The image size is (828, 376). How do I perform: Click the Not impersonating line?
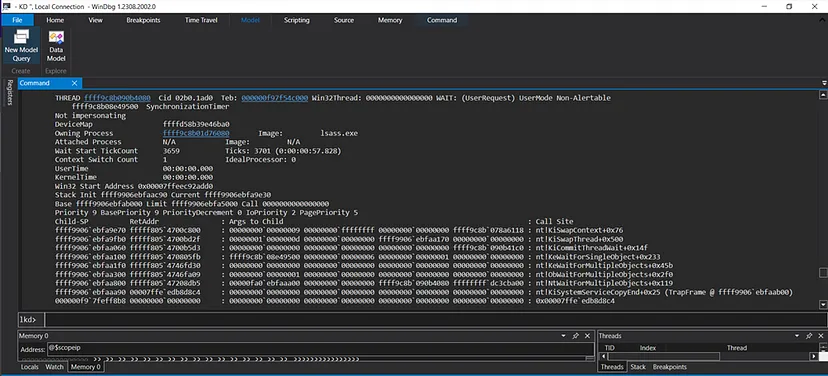coord(90,115)
